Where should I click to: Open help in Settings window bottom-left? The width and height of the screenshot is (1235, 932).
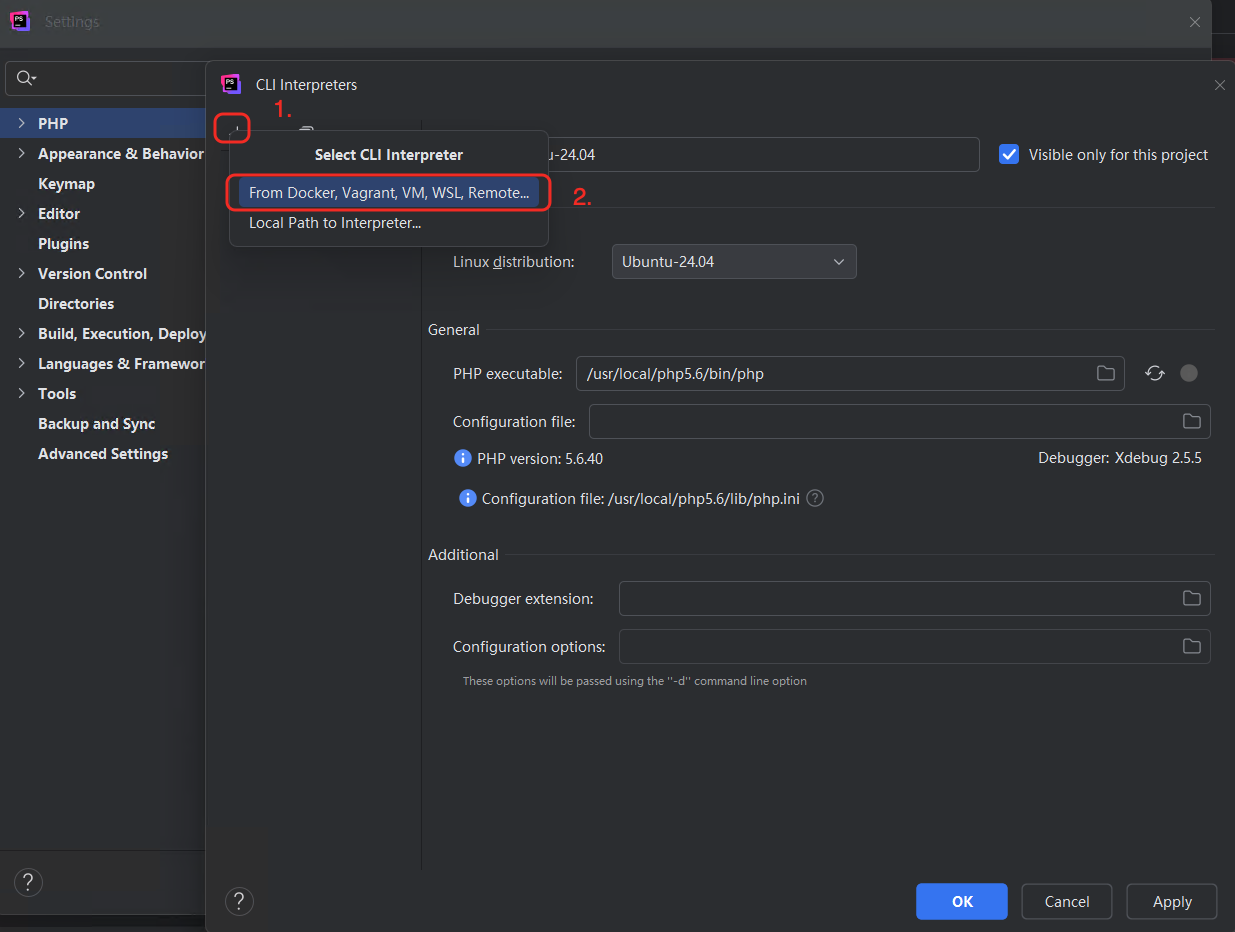[28, 882]
